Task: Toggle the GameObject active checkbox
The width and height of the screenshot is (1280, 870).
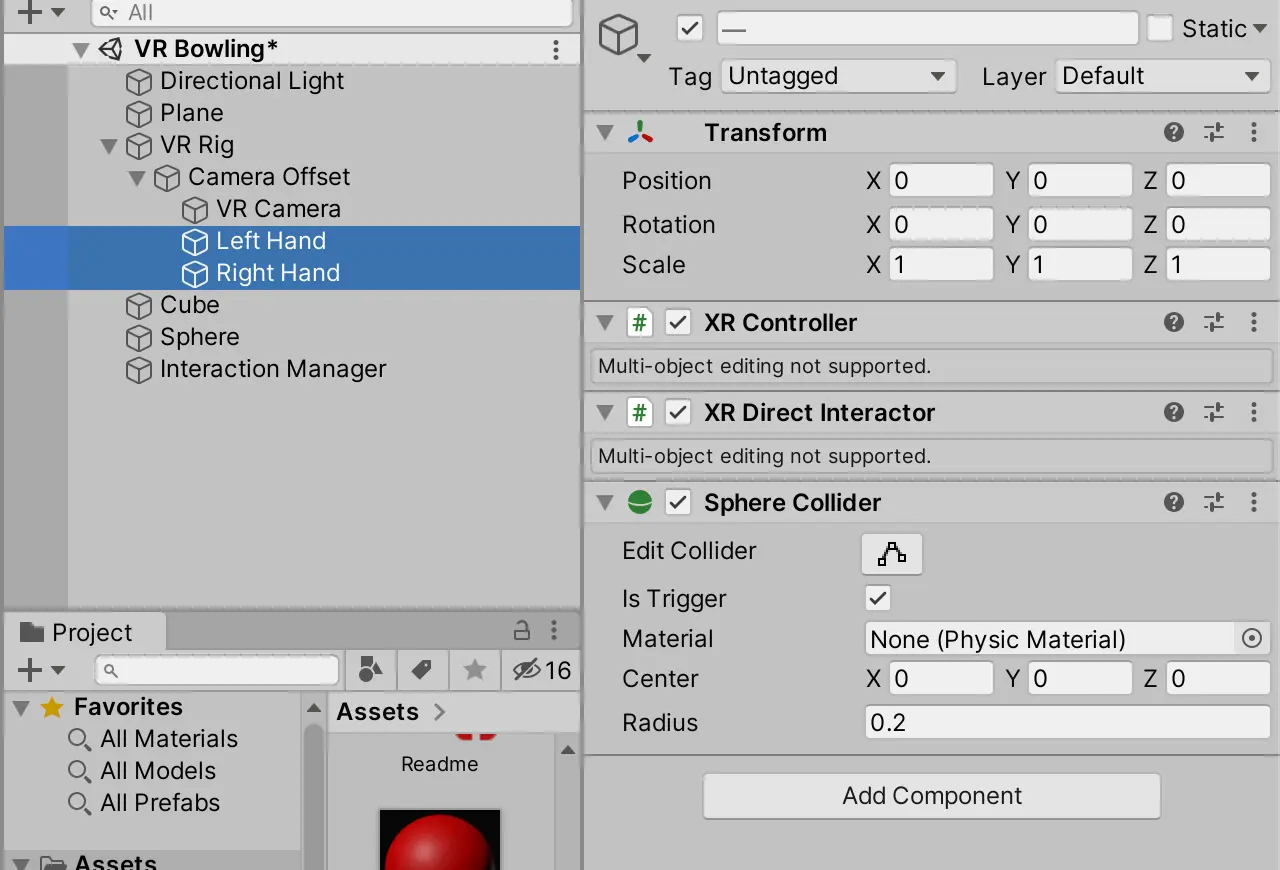Action: click(x=690, y=28)
